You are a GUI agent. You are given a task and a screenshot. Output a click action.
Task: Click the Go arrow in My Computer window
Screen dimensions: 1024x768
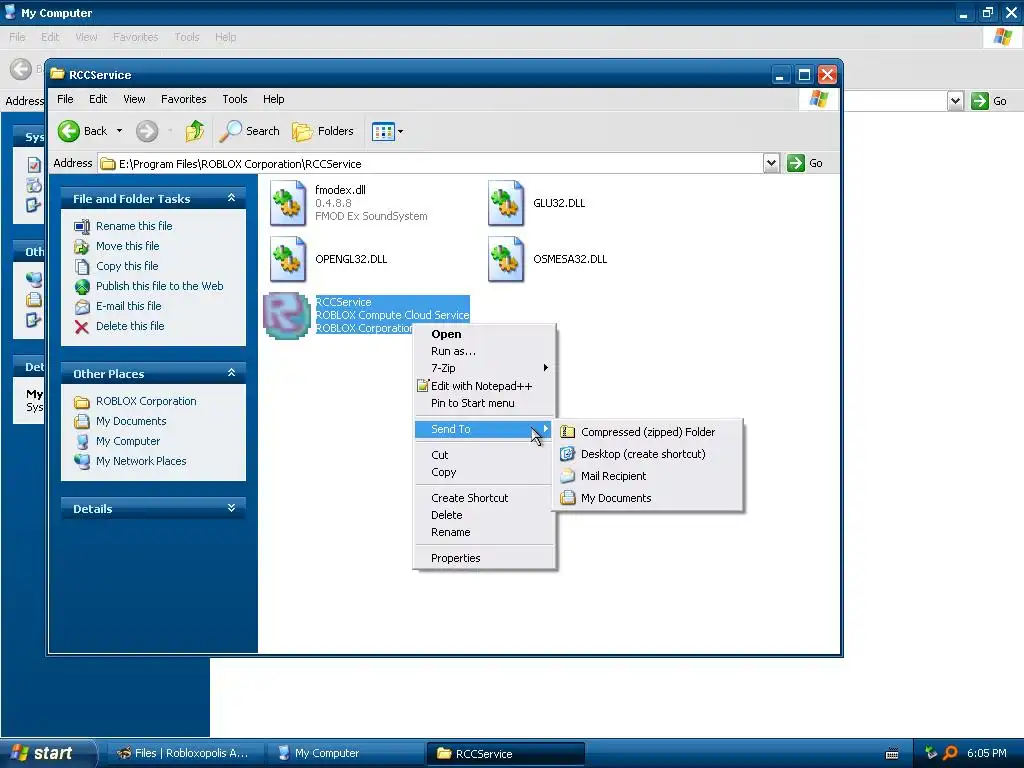[x=980, y=101]
